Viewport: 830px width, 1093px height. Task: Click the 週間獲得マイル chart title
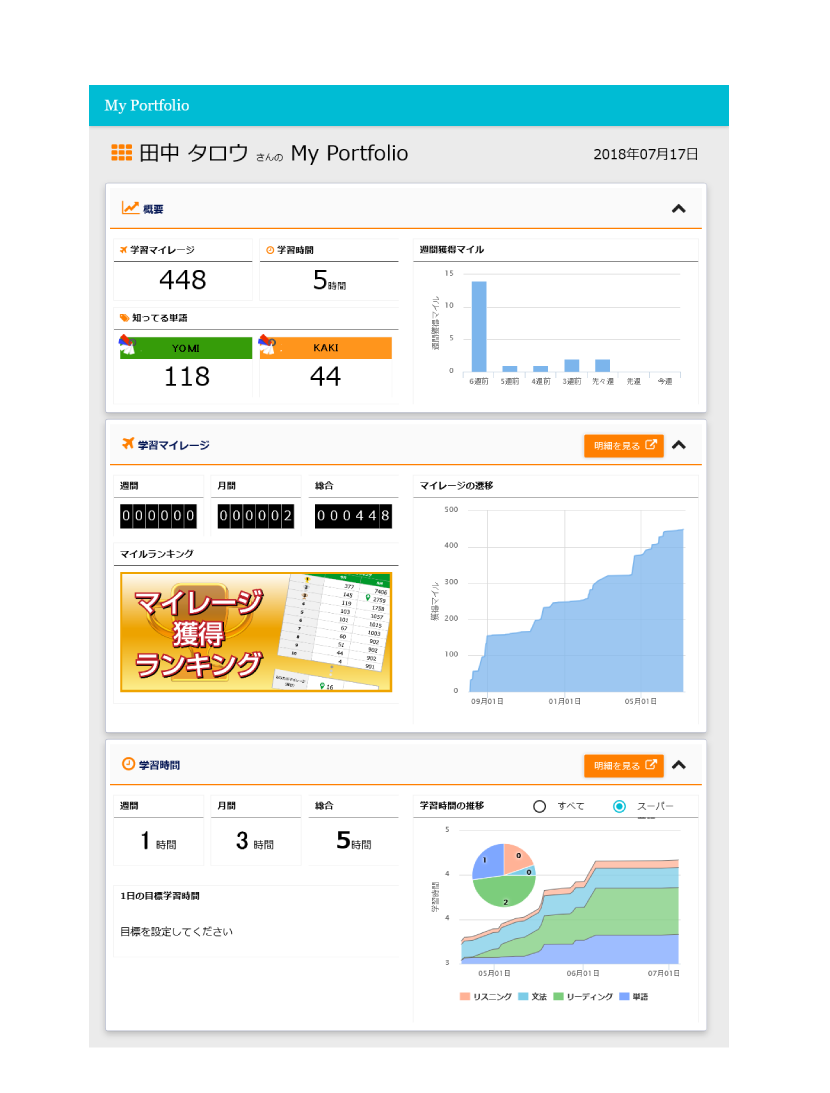(452, 250)
